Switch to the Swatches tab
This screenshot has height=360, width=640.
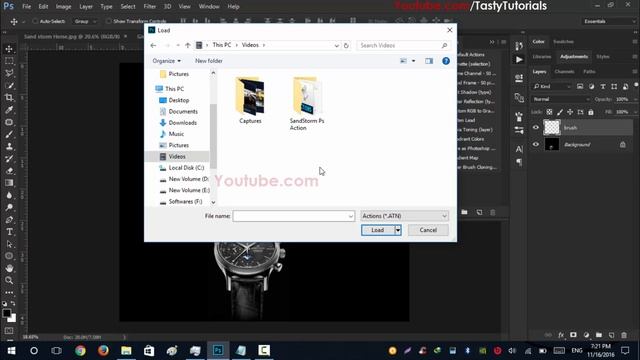click(x=563, y=42)
